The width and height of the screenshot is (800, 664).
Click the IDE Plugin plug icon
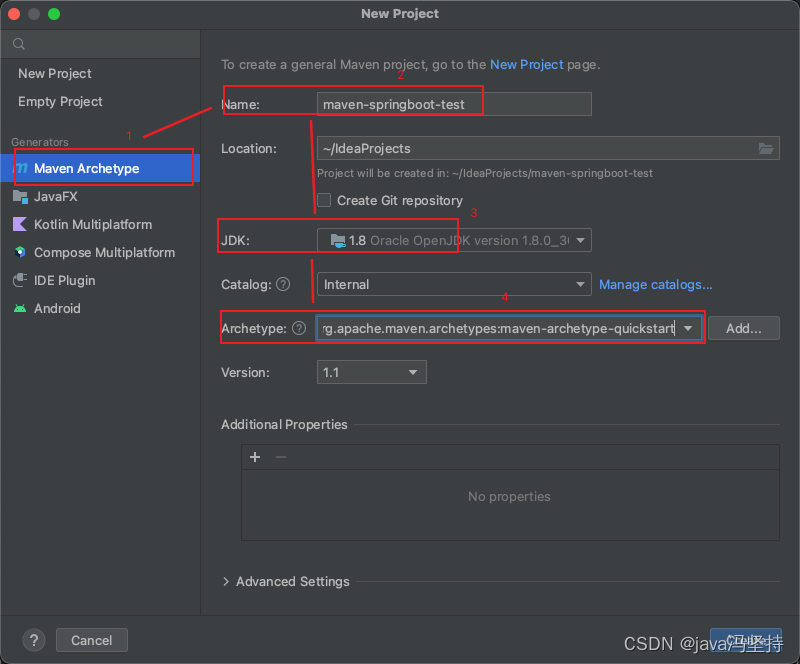[20, 280]
